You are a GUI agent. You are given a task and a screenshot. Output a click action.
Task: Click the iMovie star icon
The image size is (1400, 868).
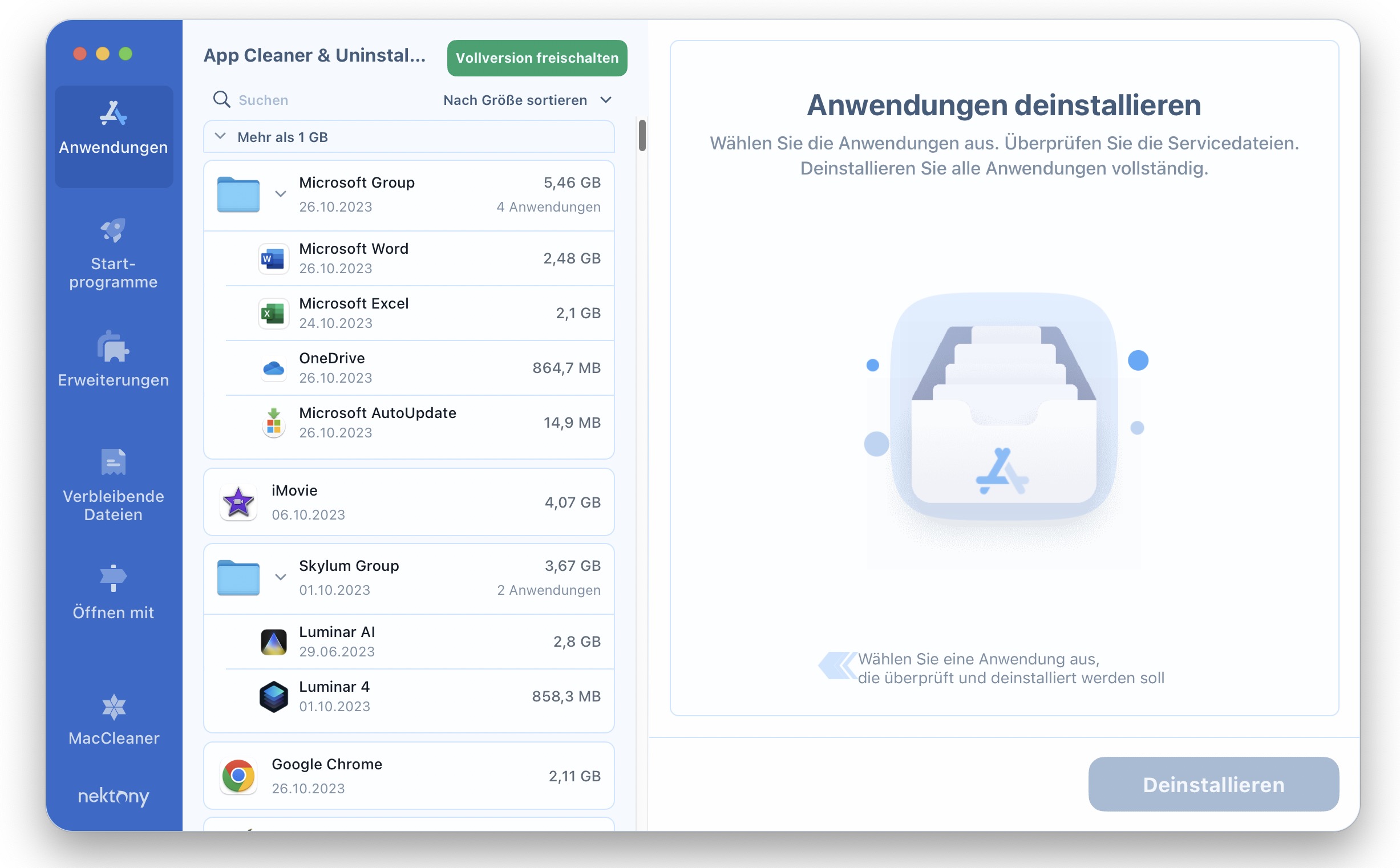coord(238,502)
